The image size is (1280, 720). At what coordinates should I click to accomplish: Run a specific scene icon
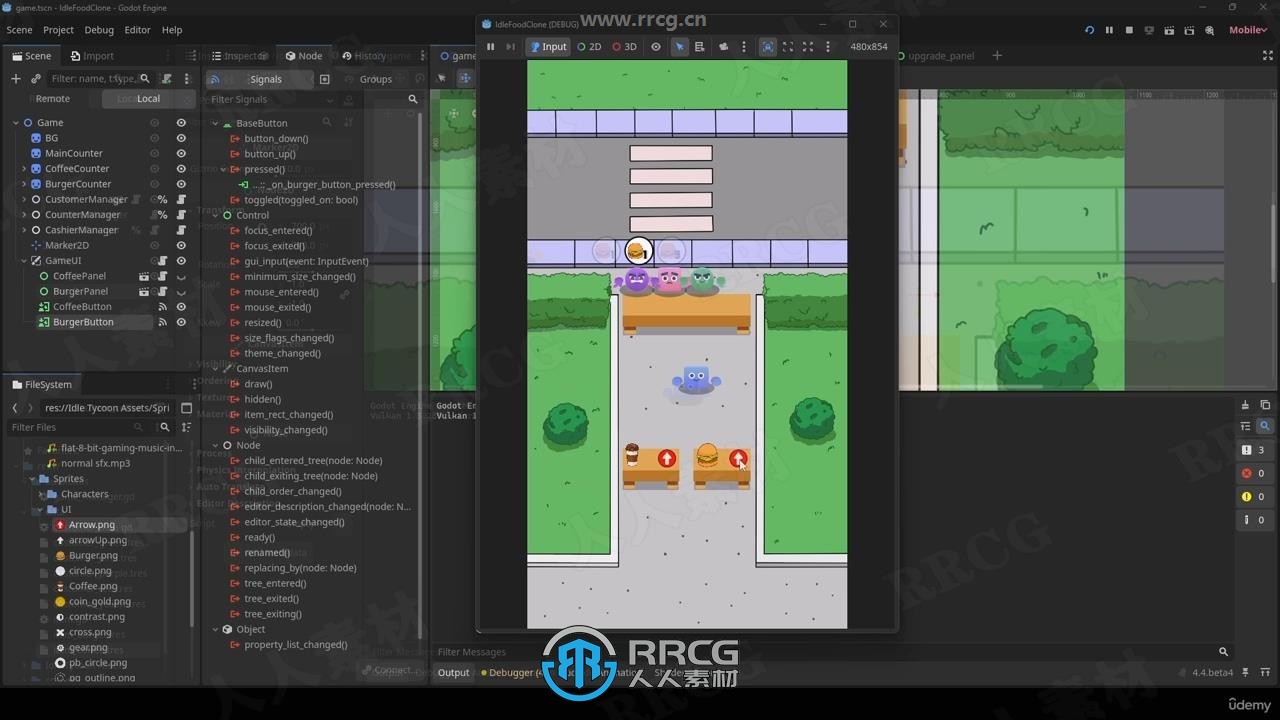coord(1189,30)
